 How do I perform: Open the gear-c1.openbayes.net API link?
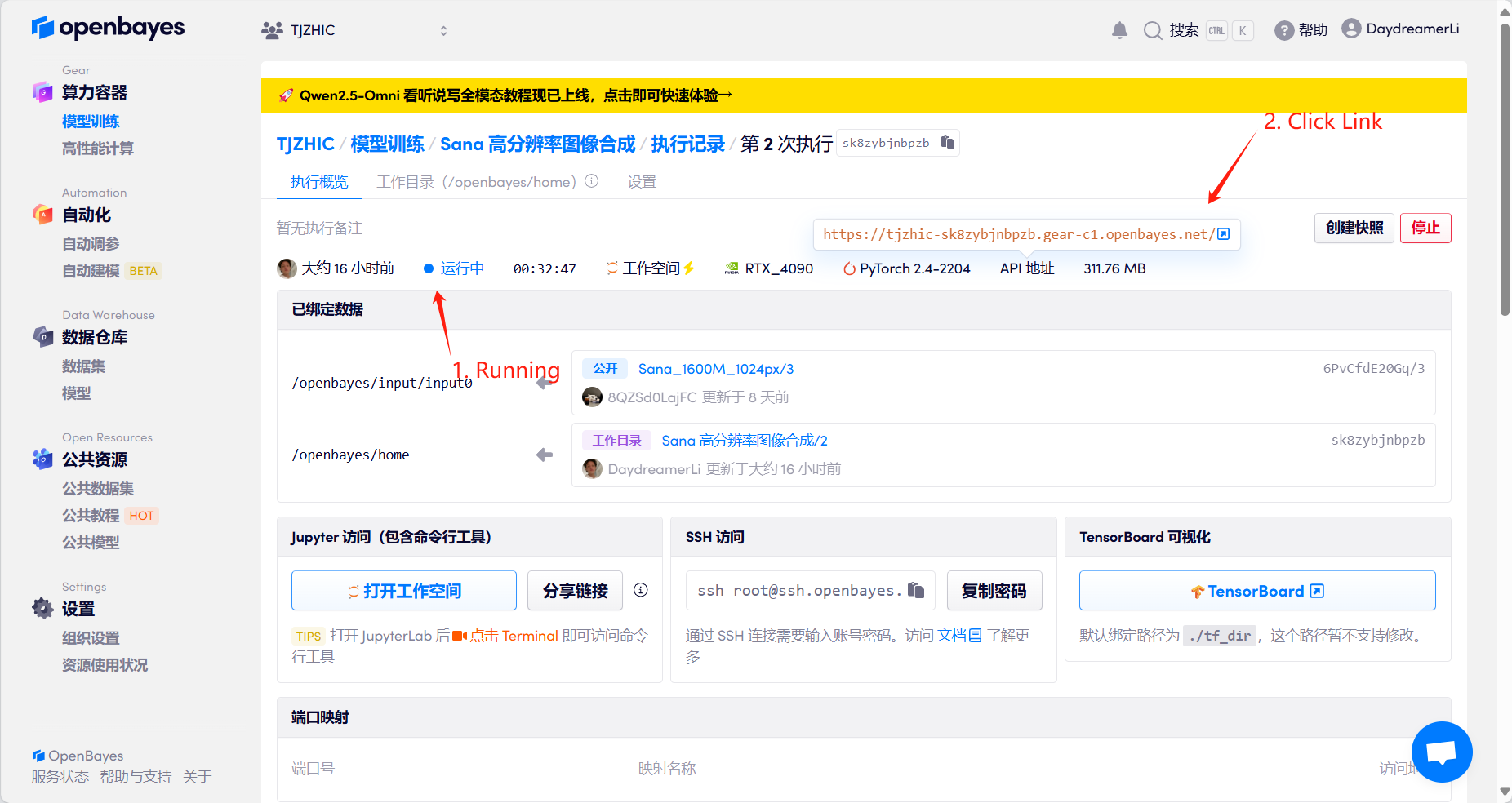1025,234
